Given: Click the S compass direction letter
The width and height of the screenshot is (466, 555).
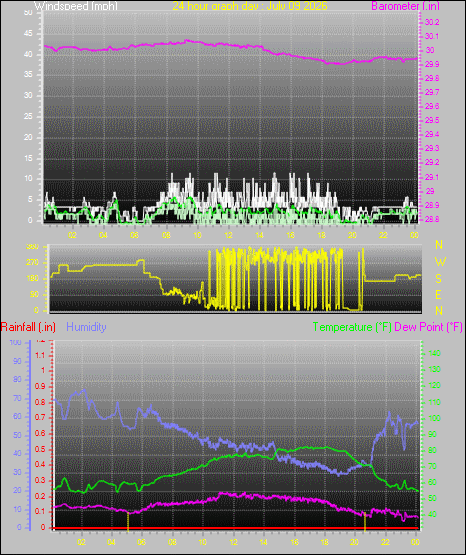Looking at the screenshot, I should point(438,279).
